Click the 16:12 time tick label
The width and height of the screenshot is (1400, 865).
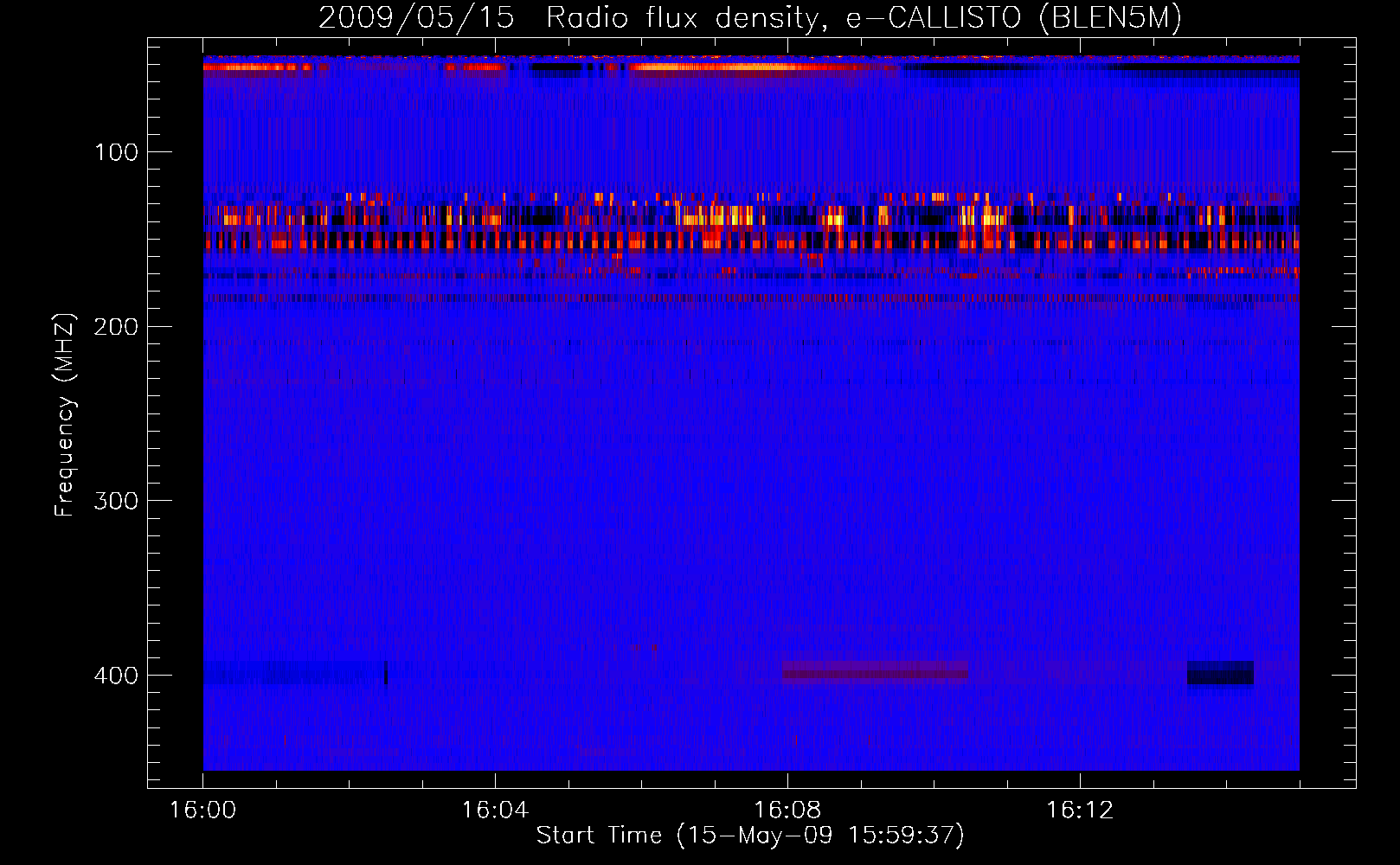1080,810
